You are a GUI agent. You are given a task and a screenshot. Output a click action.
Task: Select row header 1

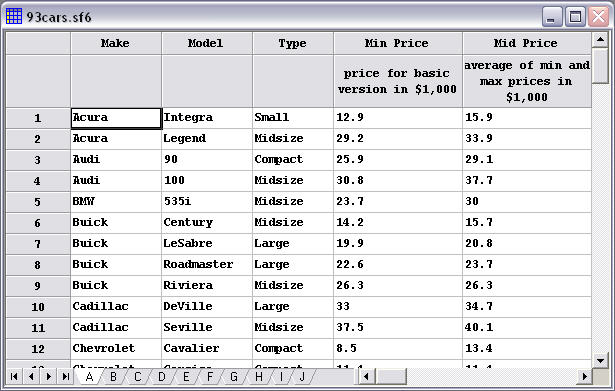pos(38,118)
